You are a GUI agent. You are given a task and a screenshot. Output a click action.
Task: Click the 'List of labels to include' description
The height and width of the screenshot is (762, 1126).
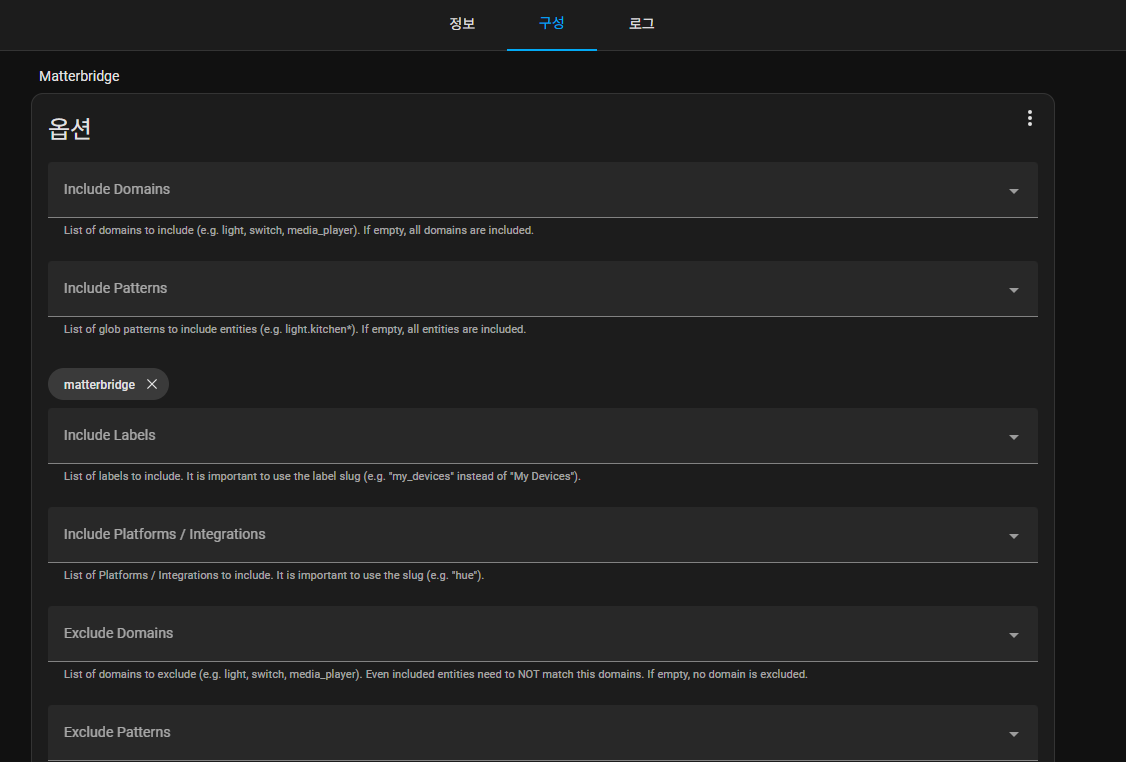tap(322, 477)
